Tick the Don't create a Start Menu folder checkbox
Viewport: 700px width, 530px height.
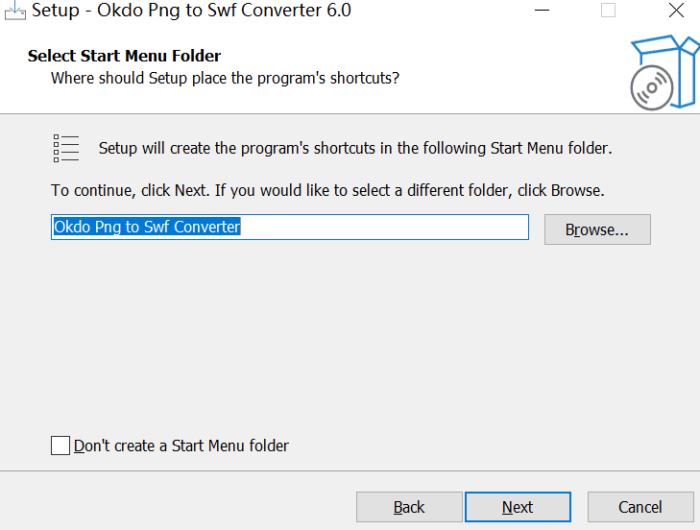61,446
